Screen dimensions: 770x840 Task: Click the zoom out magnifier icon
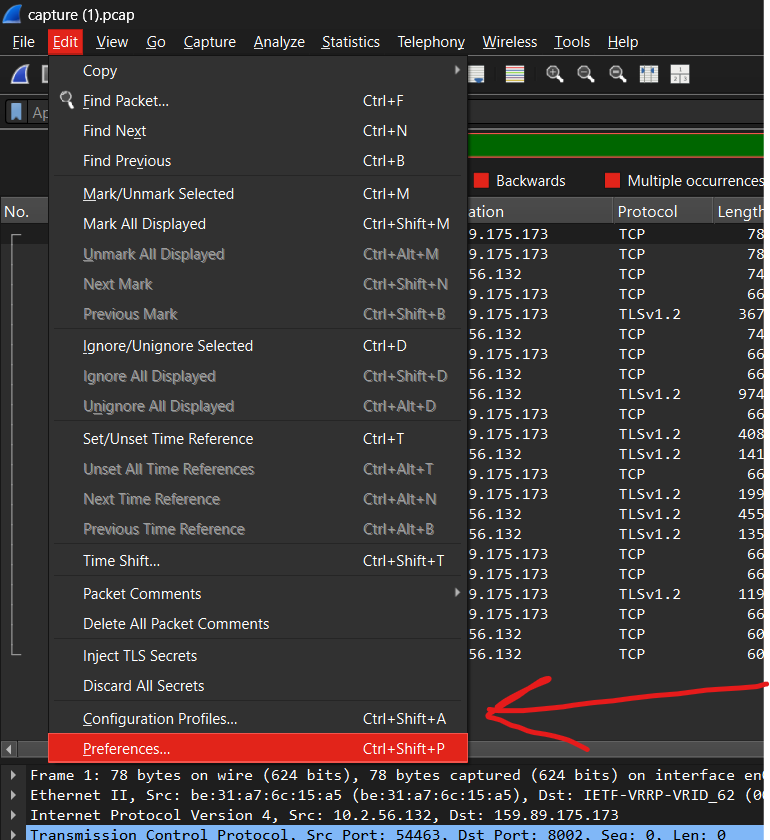(x=586, y=74)
